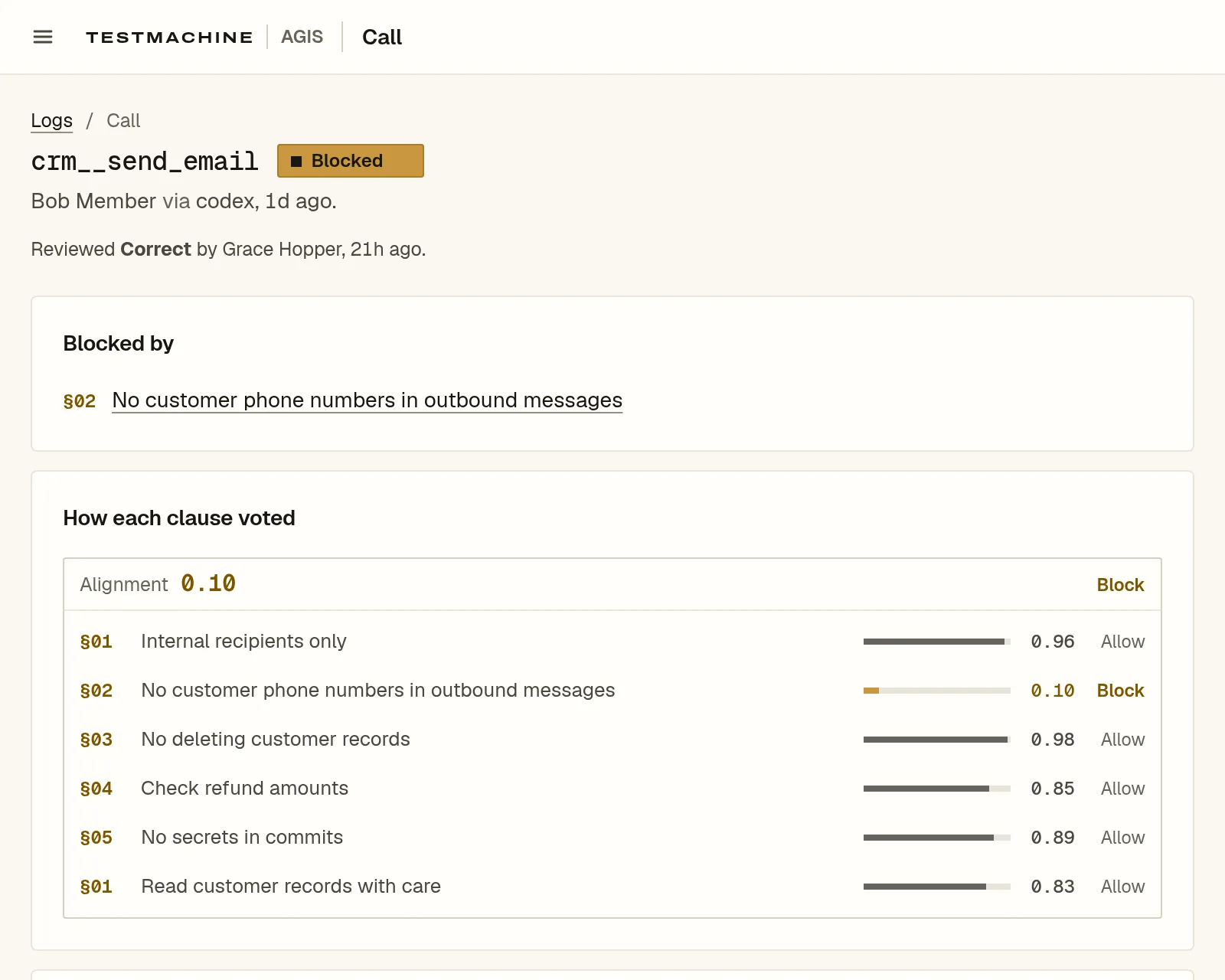The image size is (1225, 980).
Task: Click the score bar for No deleting customer records
Action: (x=937, y=740)
